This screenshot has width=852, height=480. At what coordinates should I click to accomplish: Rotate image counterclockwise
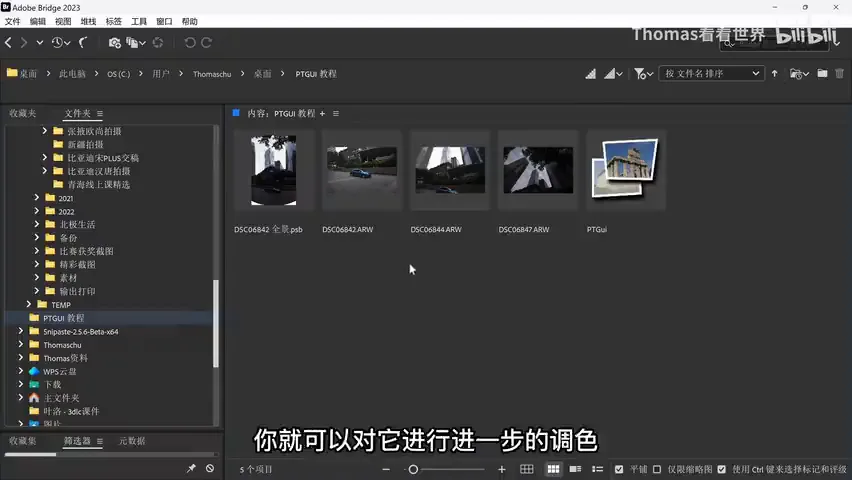point(190,42)
